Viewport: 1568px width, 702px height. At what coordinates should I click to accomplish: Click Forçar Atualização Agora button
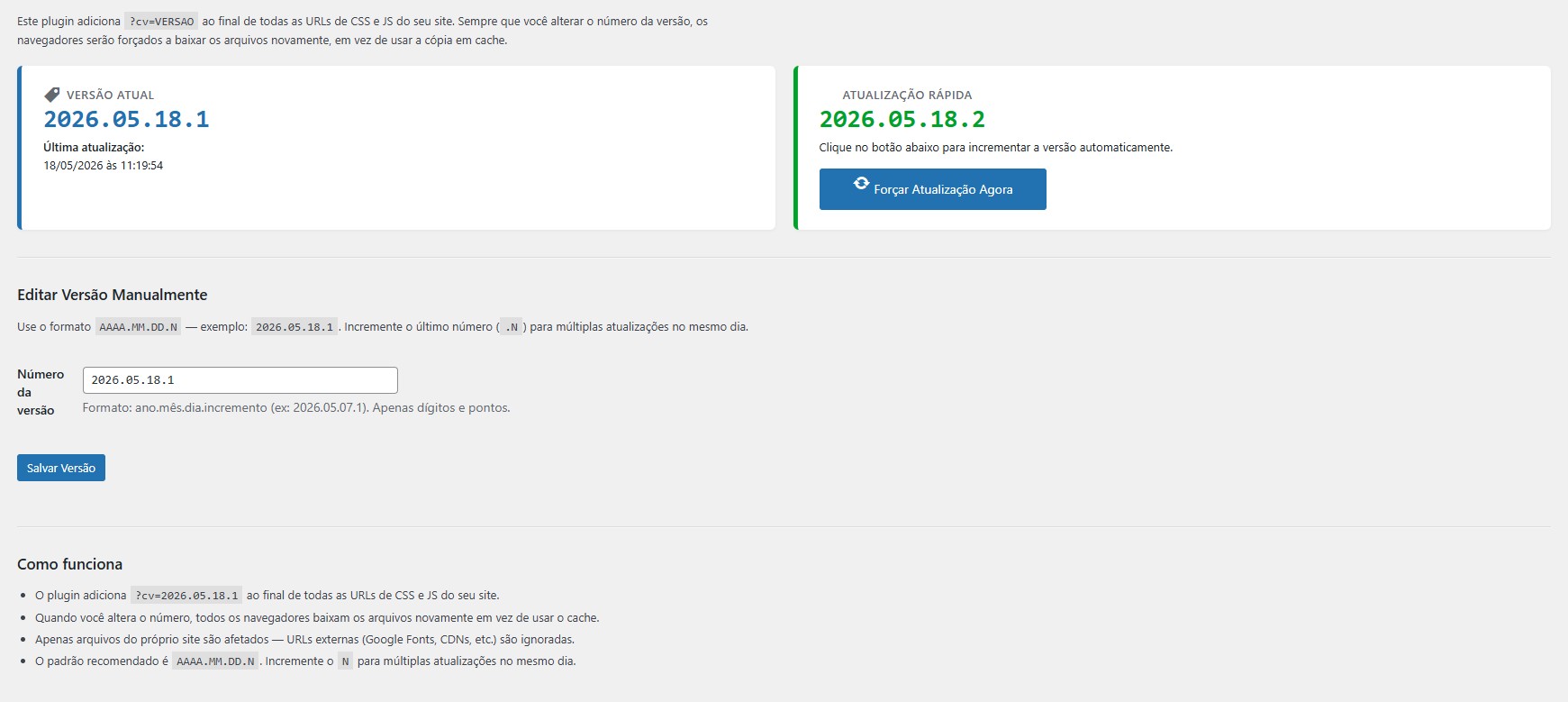click(x=932, y=189)
